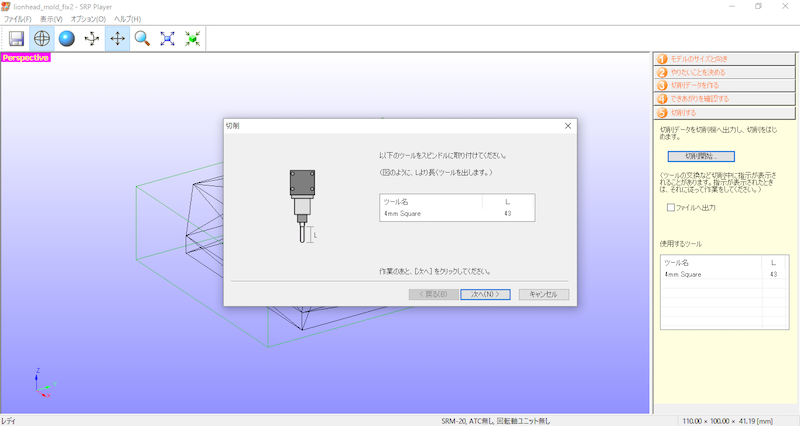
Task: Expand step 4 できあがりを確認する
Action: (x=724, y=99)
